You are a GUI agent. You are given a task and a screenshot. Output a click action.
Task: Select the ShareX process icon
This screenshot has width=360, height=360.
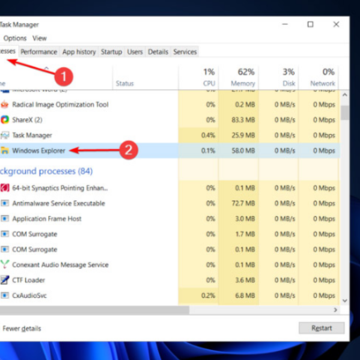click(x=4, y=120)
